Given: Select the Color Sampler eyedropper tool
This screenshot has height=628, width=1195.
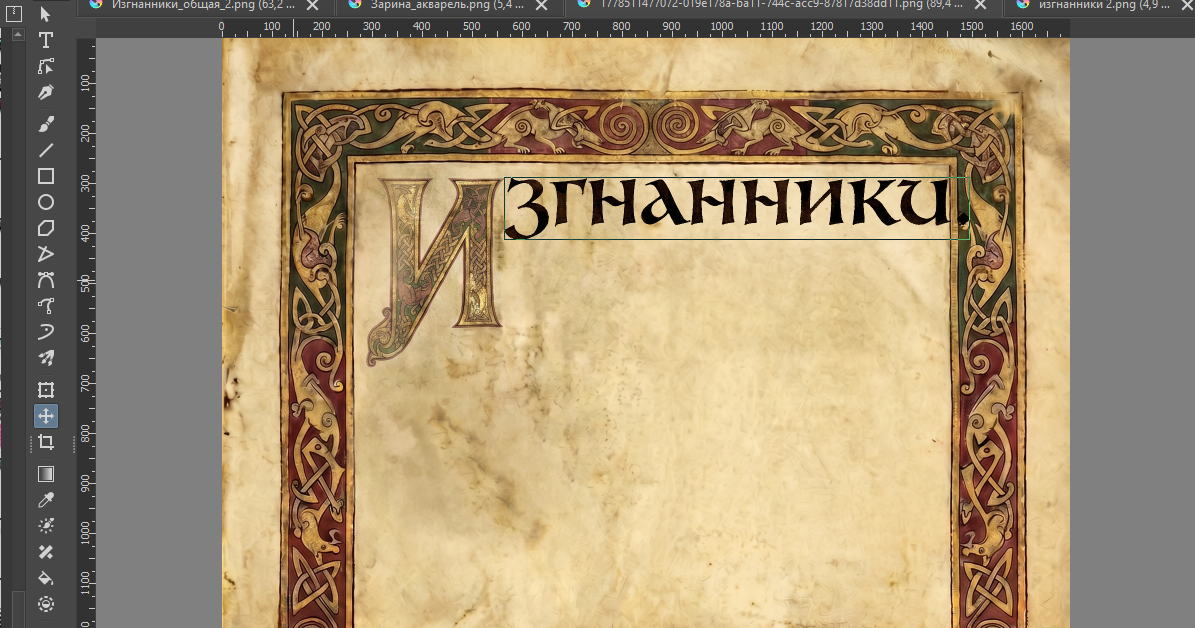Looking at the screenshot, I should coord(46,500).
